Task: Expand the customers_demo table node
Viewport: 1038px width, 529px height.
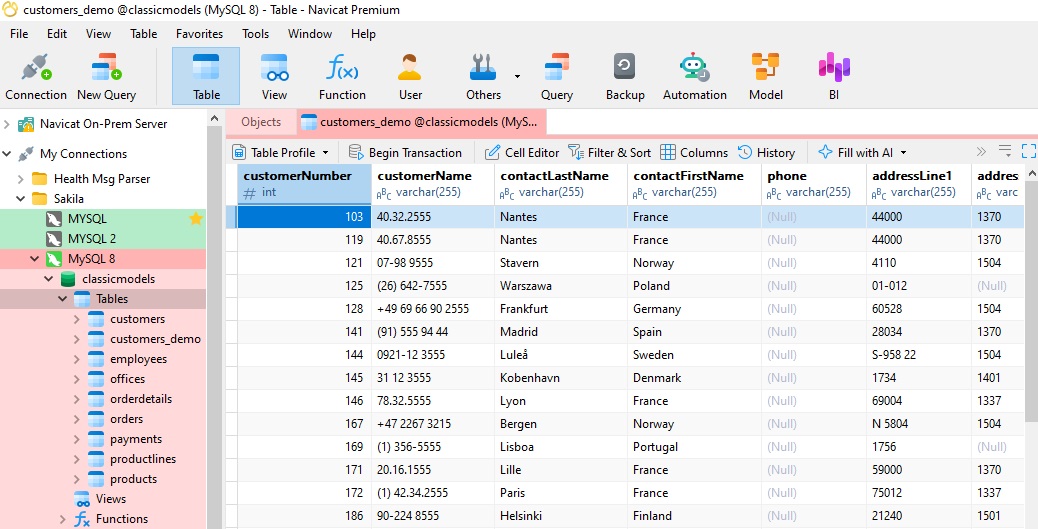Action: coord(76,339)
